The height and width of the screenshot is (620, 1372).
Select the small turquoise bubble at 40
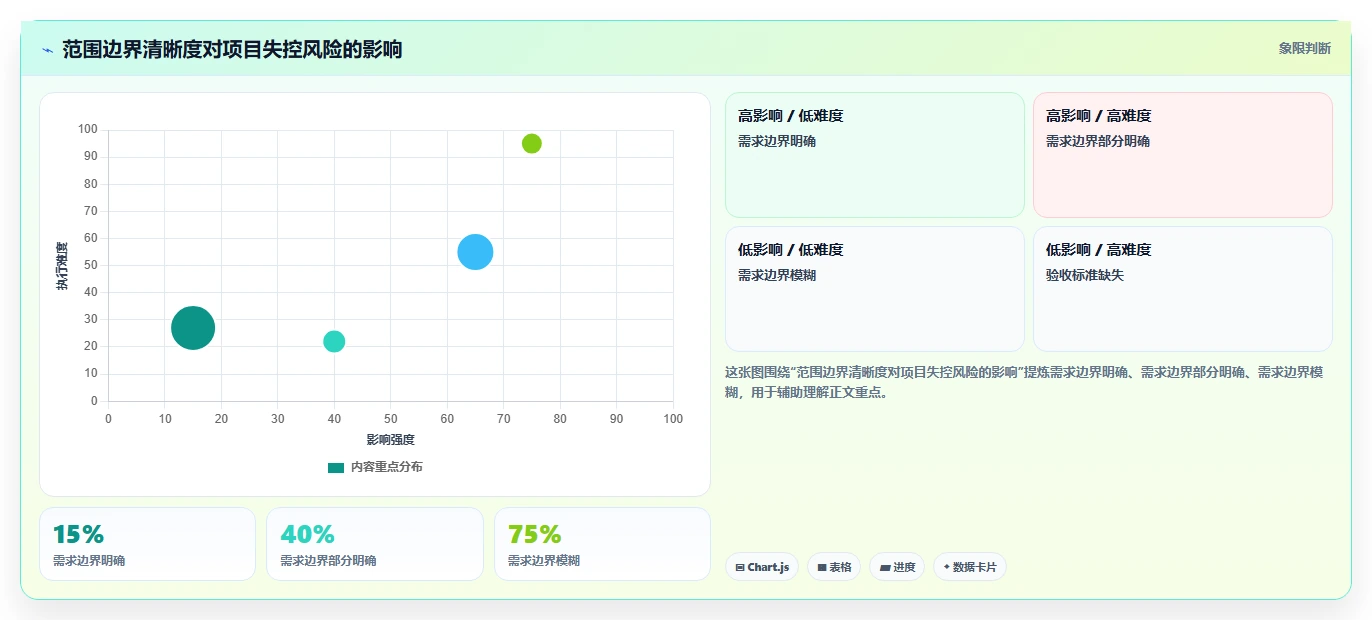(334, 341)
